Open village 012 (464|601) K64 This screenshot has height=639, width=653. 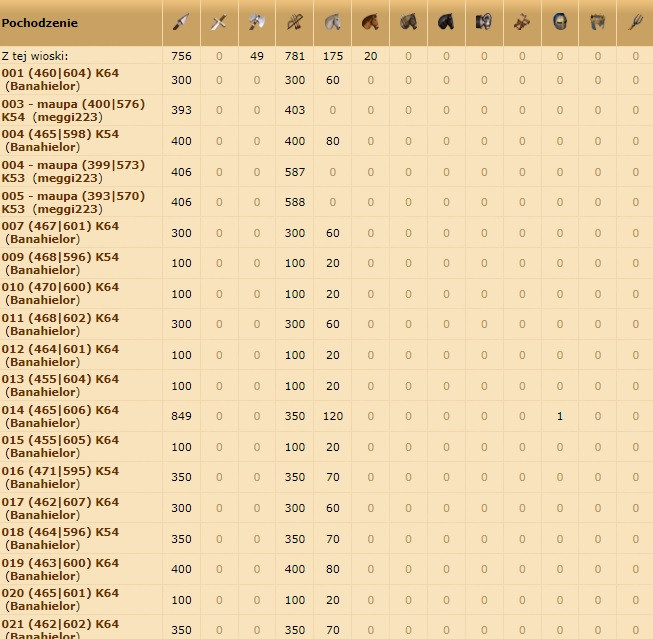[x=60, y=349]
